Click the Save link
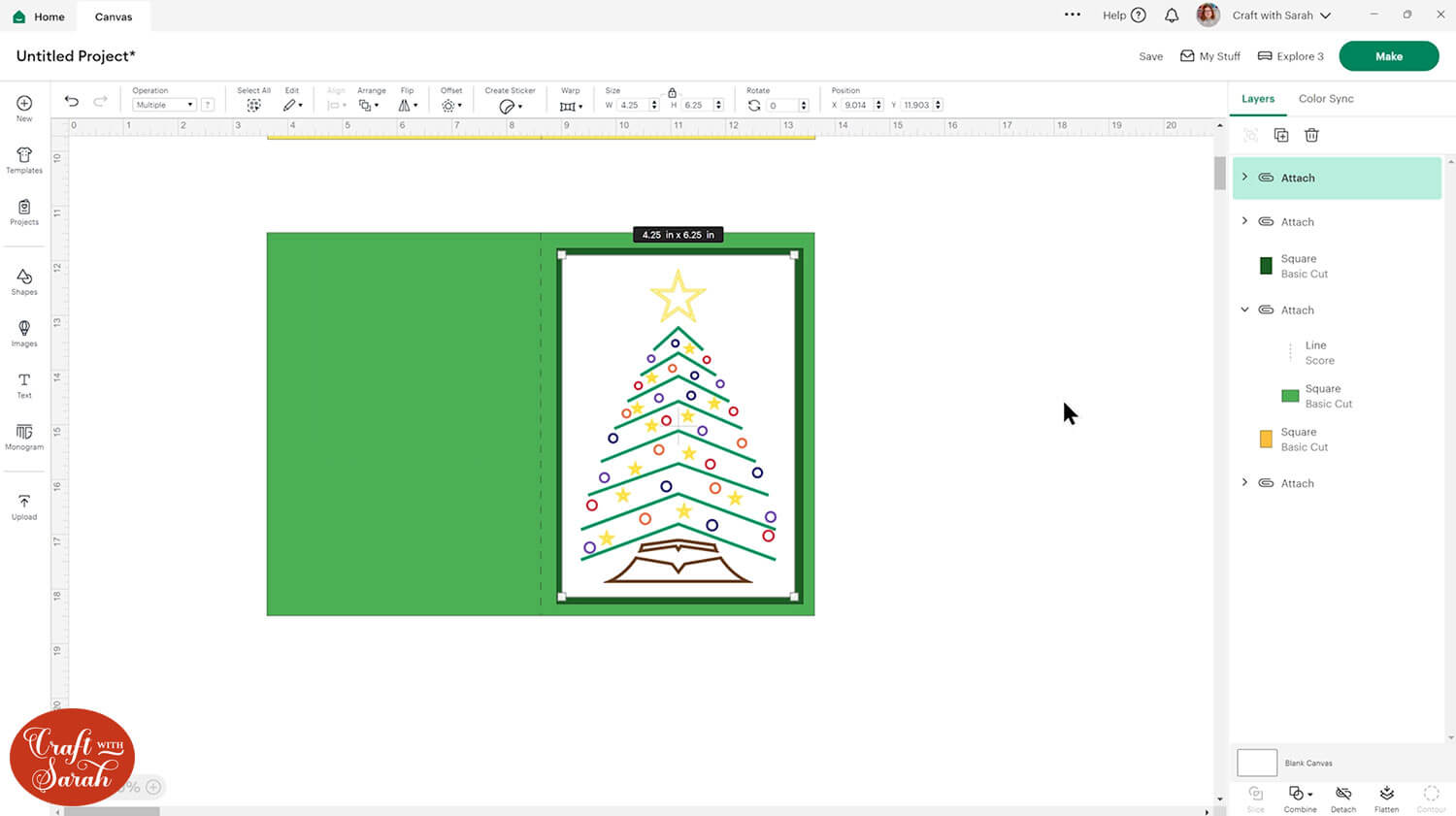1456x816 pixels. [x=1150, y=56]
